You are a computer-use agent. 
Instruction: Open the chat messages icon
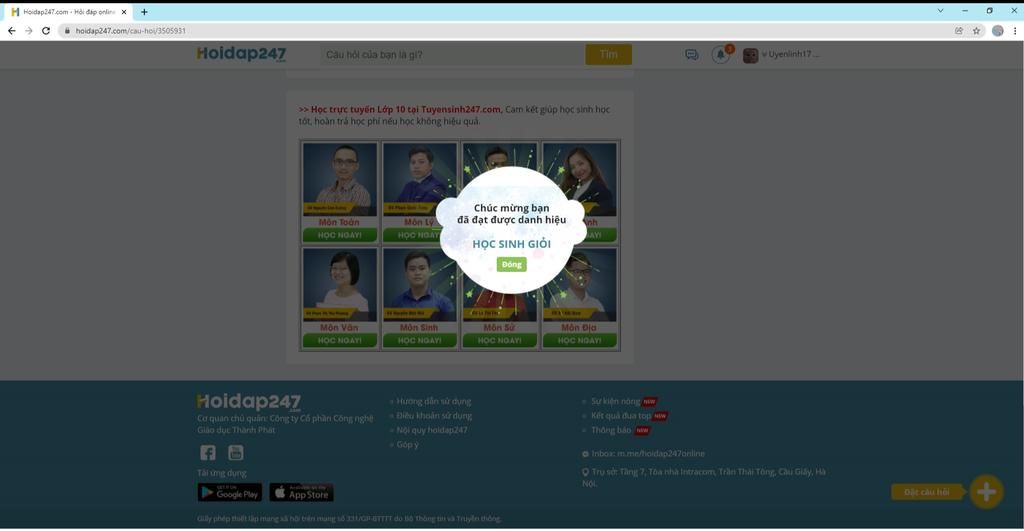[692, 55]
